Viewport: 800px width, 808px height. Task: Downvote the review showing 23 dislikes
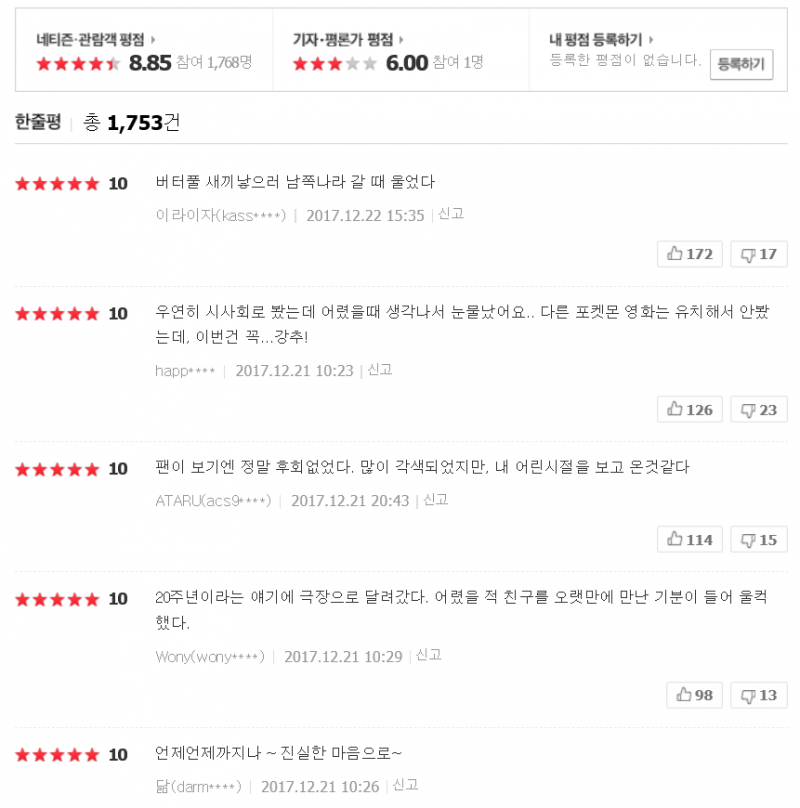coord(758,409)
